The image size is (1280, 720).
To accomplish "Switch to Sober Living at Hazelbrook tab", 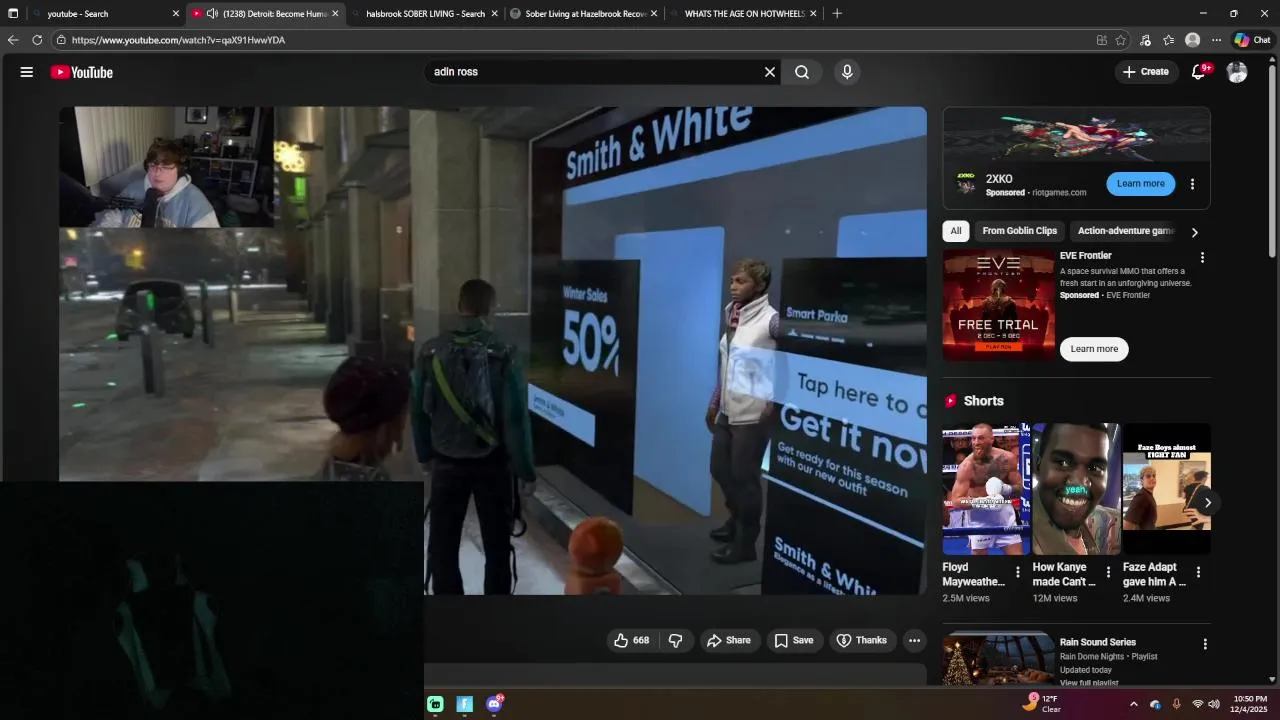I will (585, 14).
